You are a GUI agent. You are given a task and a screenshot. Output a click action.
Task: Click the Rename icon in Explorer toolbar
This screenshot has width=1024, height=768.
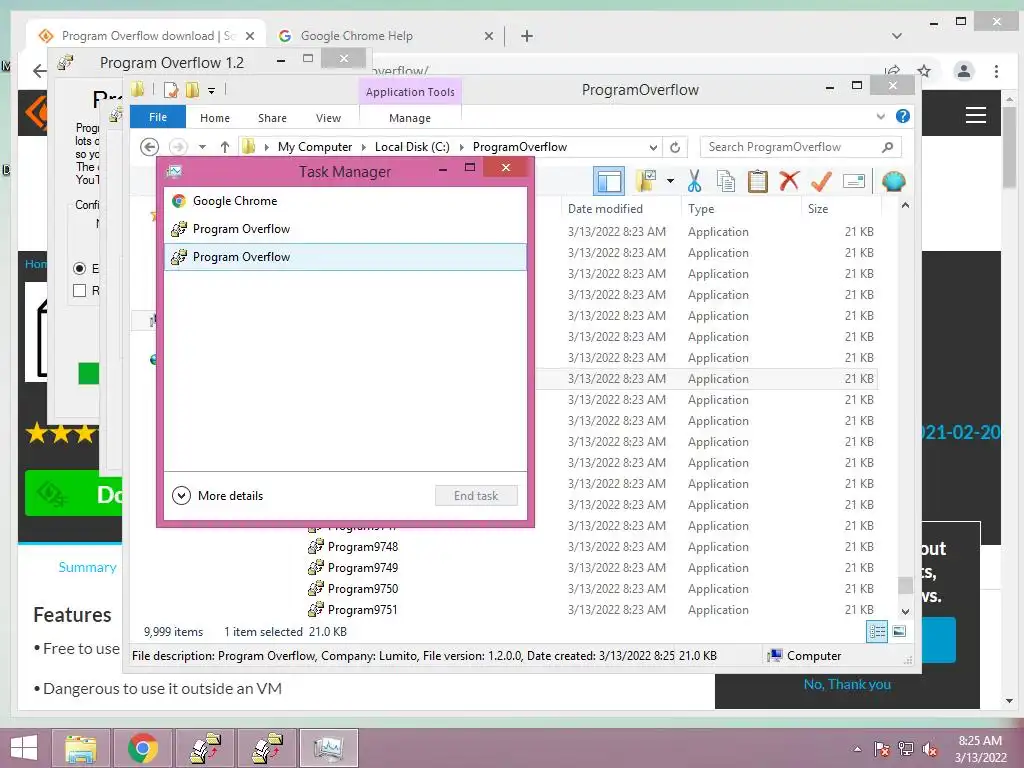[854, 181]
